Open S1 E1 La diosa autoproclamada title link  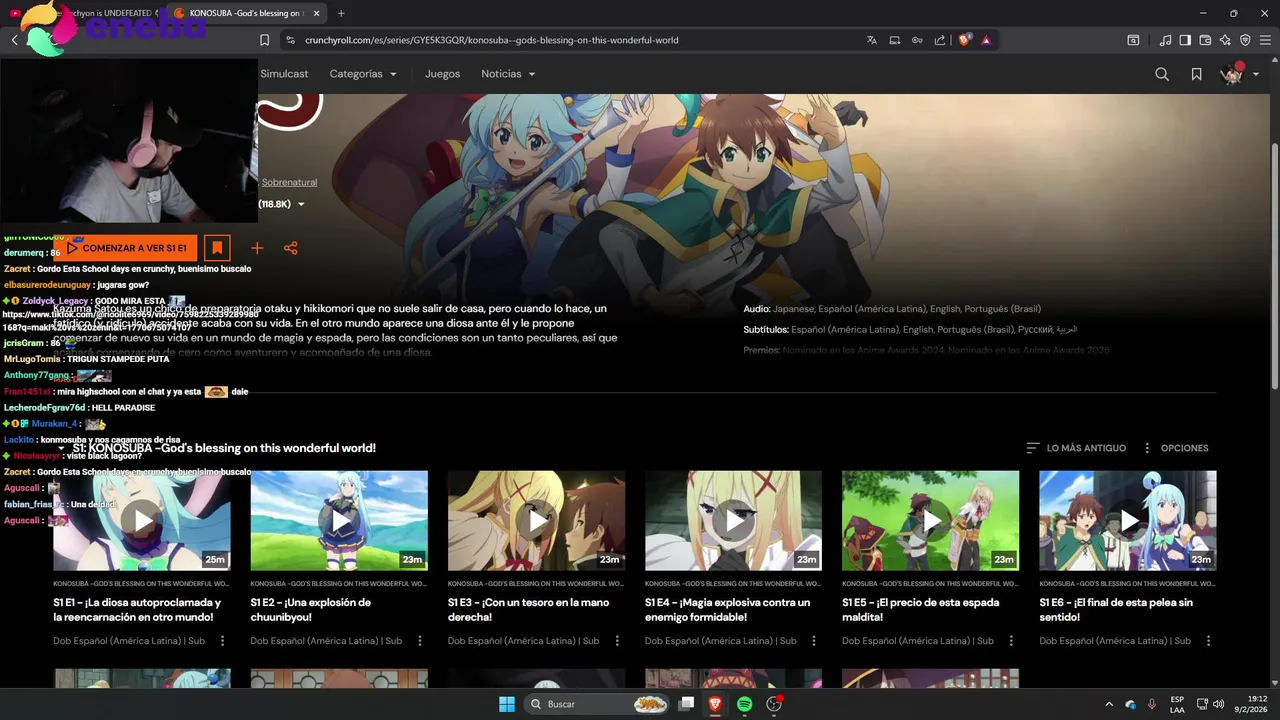click(137, 610)
